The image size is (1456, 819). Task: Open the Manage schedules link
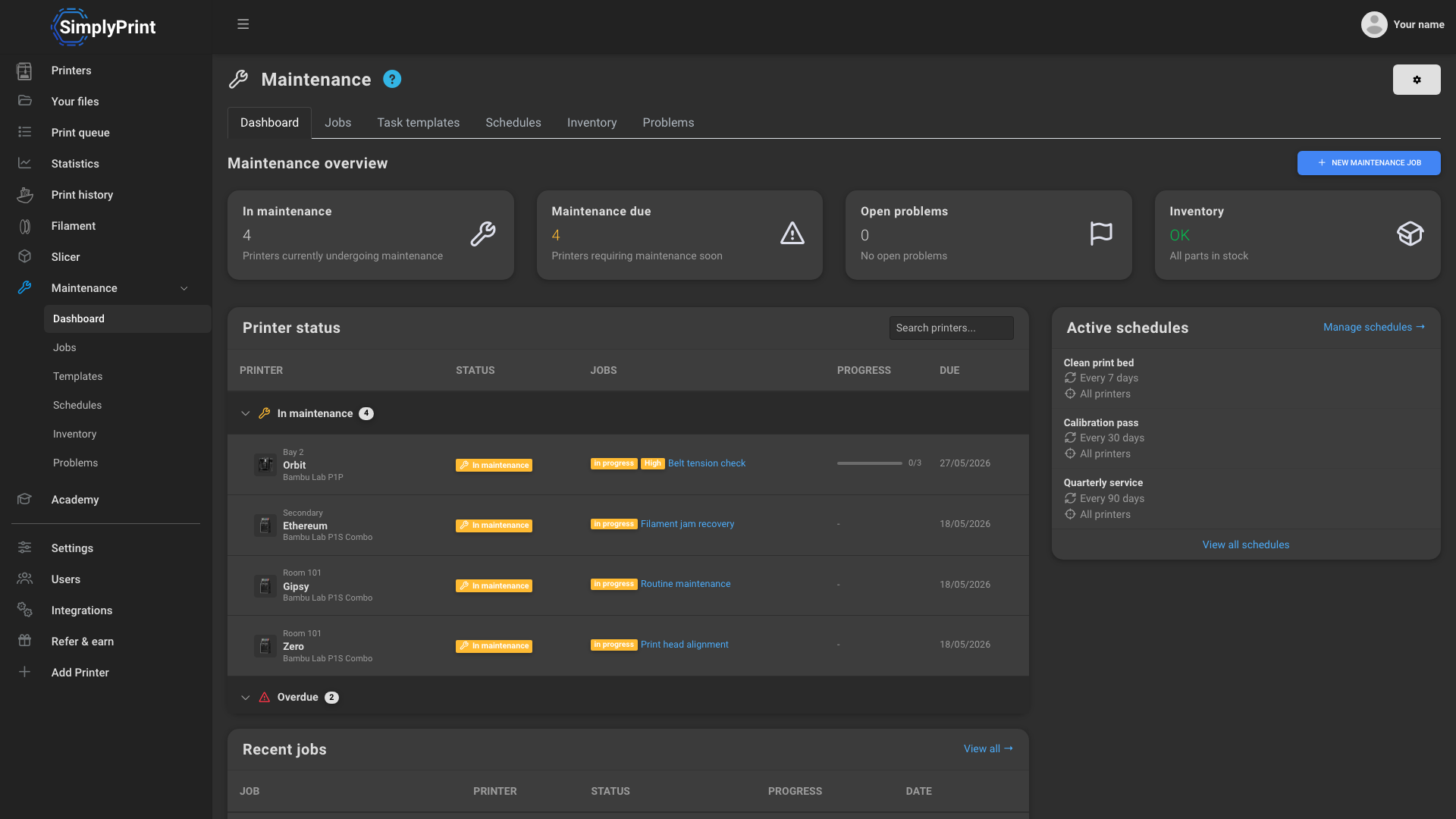point(1373,327)
